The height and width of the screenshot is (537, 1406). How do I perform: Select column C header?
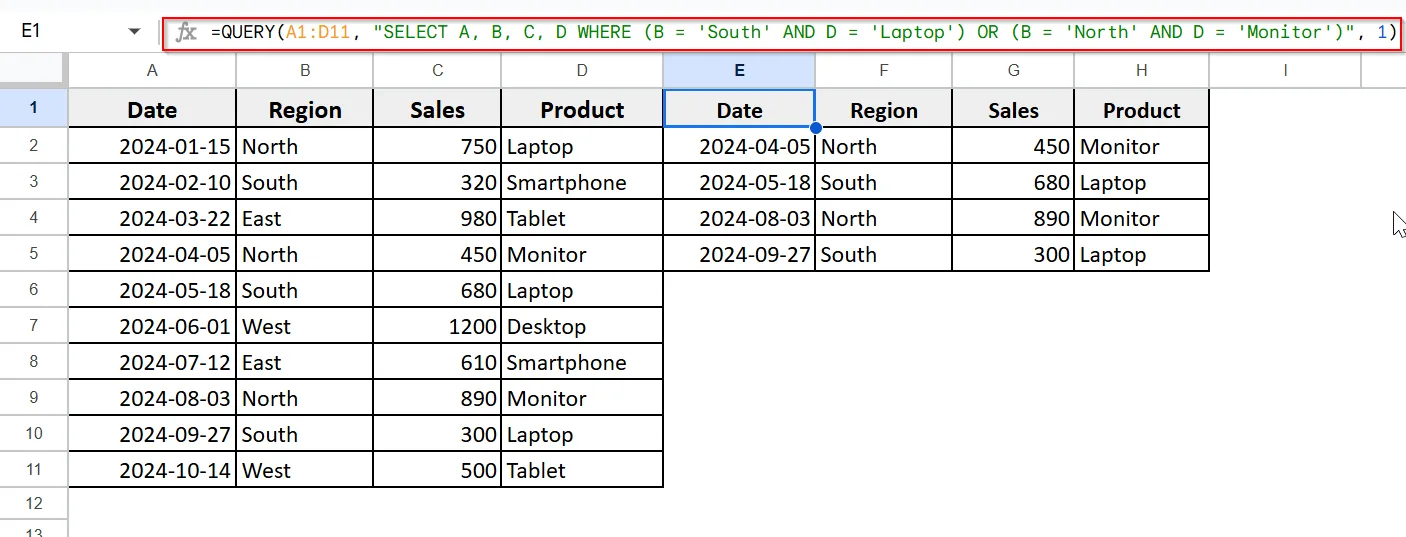[437, 70]
